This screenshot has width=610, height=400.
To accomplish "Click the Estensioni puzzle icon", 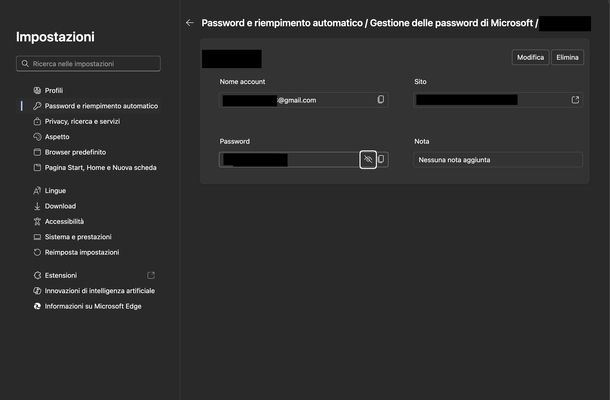I will (x=37, y=275).
